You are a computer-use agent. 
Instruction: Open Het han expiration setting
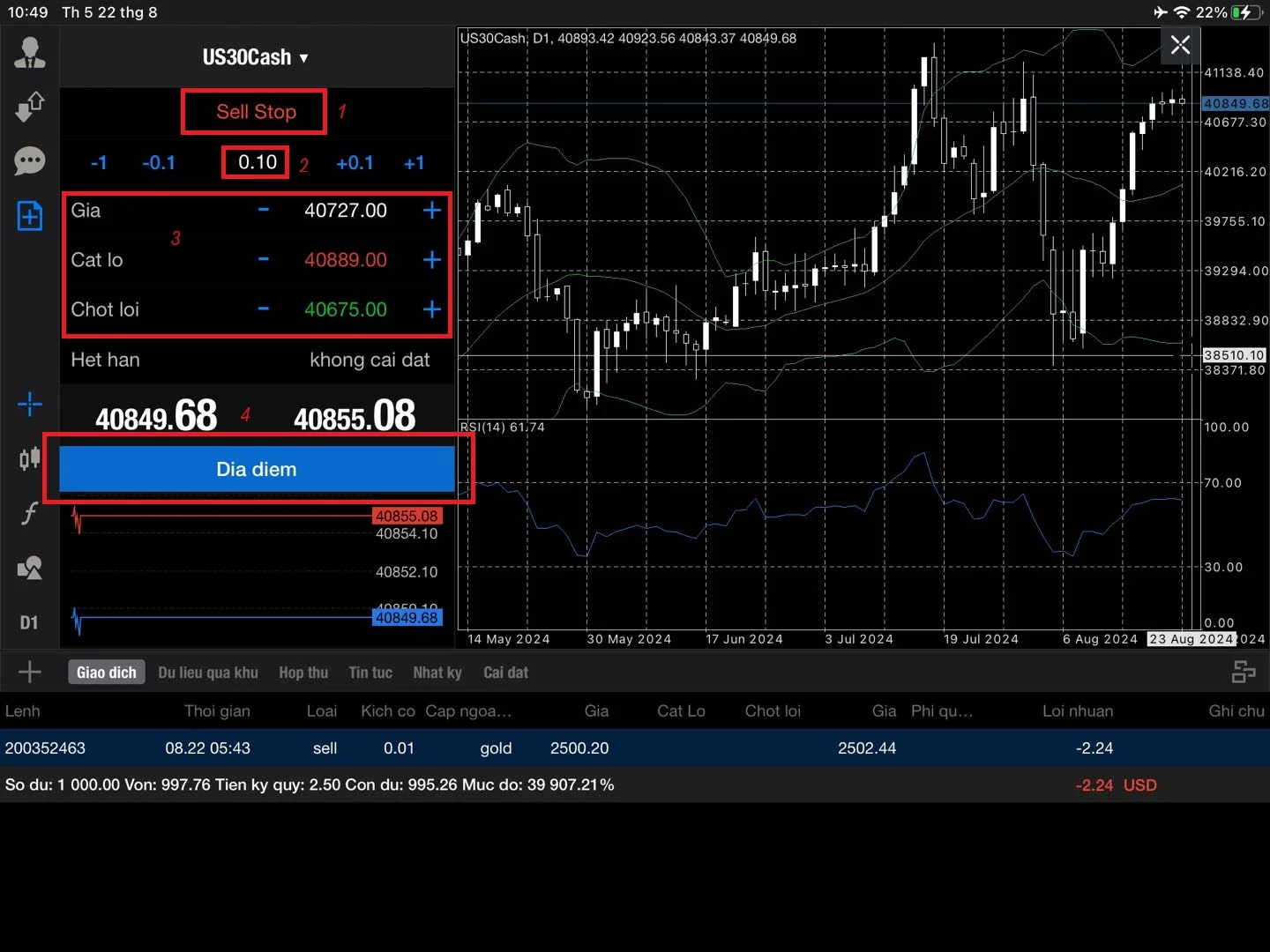(x=256, y=360)
